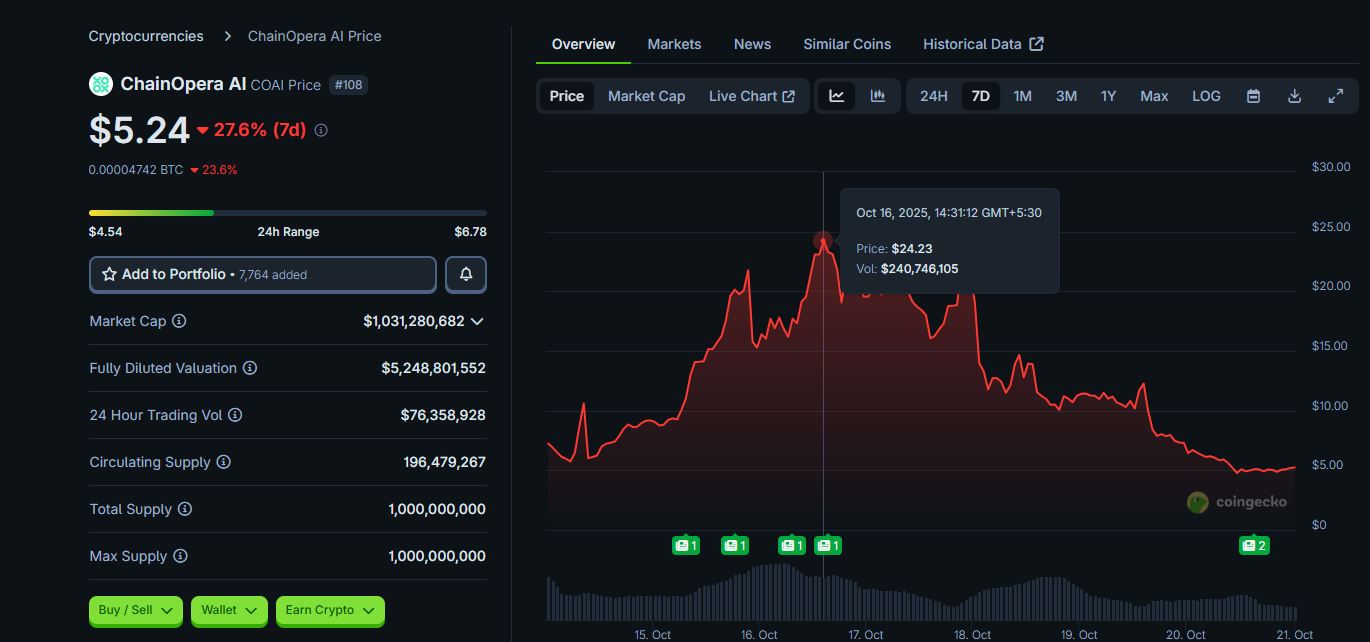Image resolution: width=1370 pixels, height=642 pixels.
Task: Switch to line chart view icon
Action: pyautogui.click(x=837, y=96)
